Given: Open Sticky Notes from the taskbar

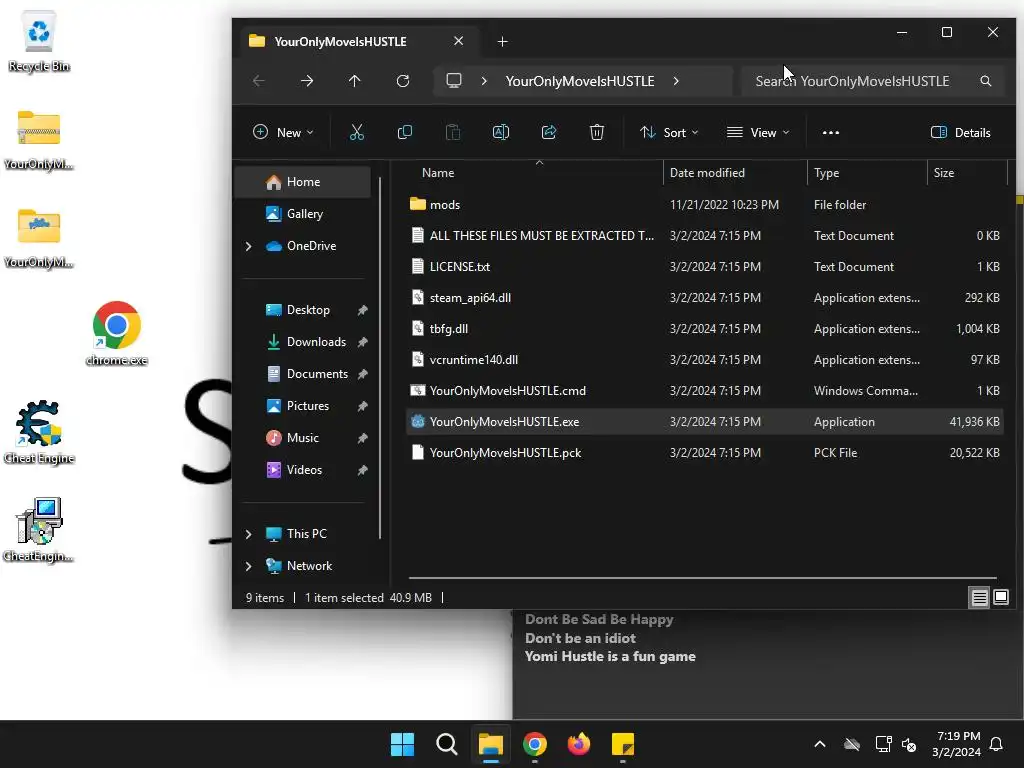Looking at the screenshot, I should point(623,744).
